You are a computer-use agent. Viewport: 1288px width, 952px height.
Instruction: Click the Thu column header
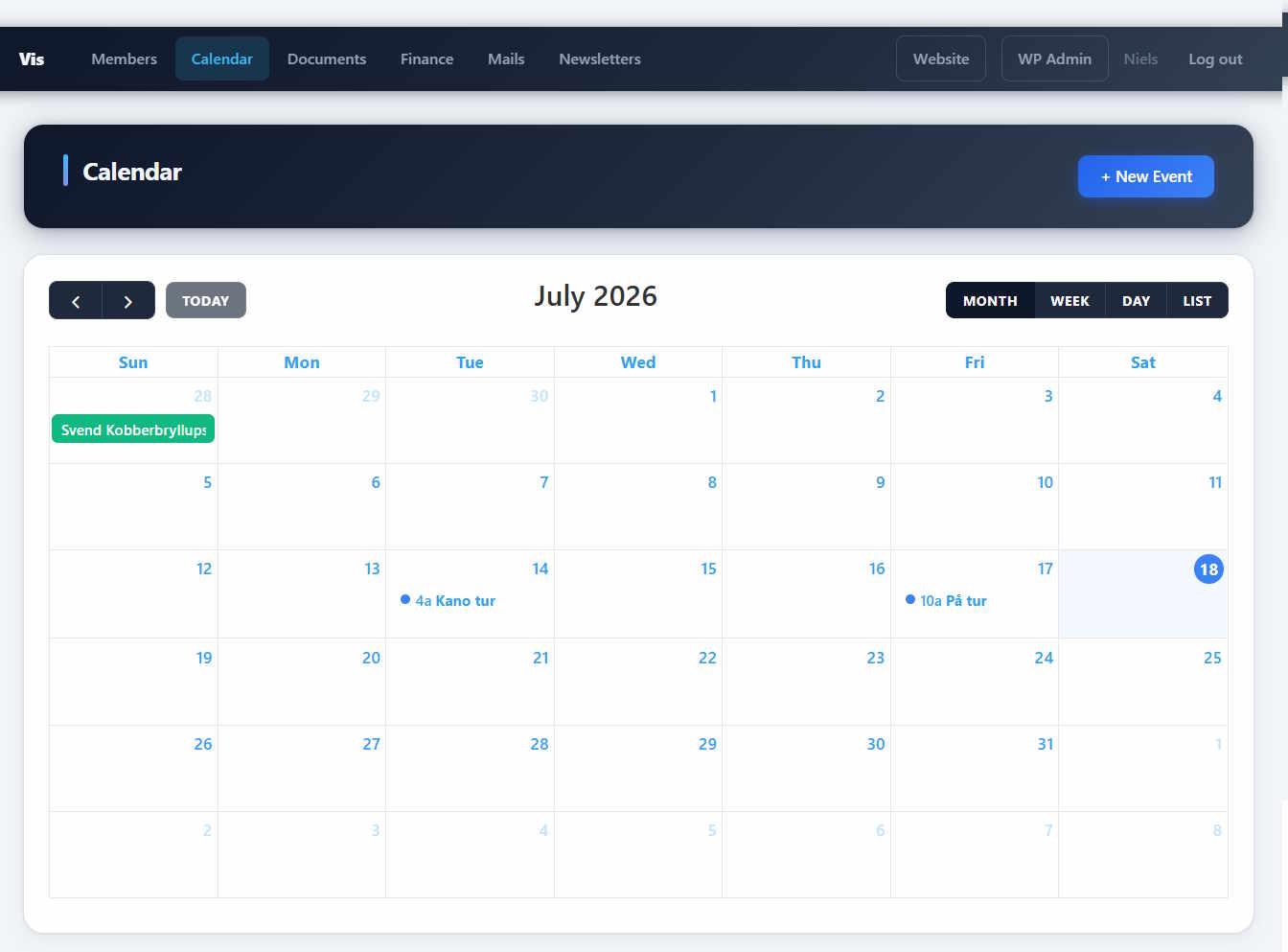(806, 362)
